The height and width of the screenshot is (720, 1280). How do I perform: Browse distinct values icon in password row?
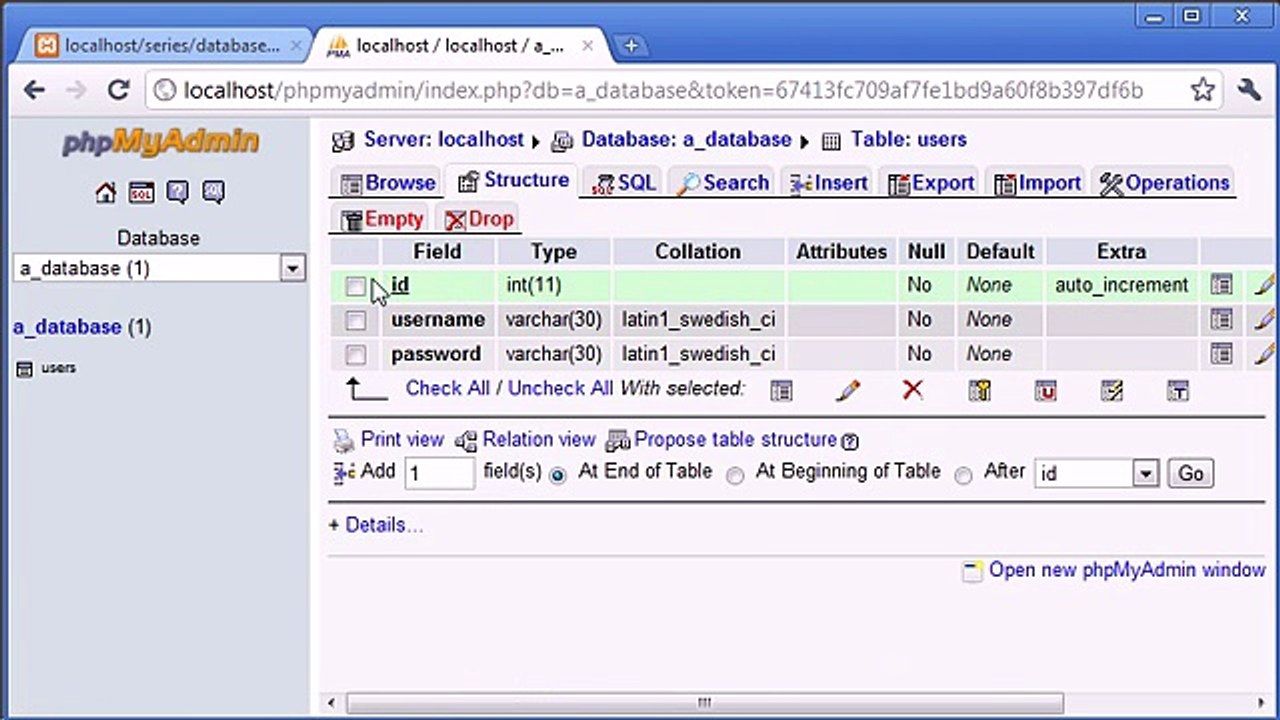coord(1221,353)
